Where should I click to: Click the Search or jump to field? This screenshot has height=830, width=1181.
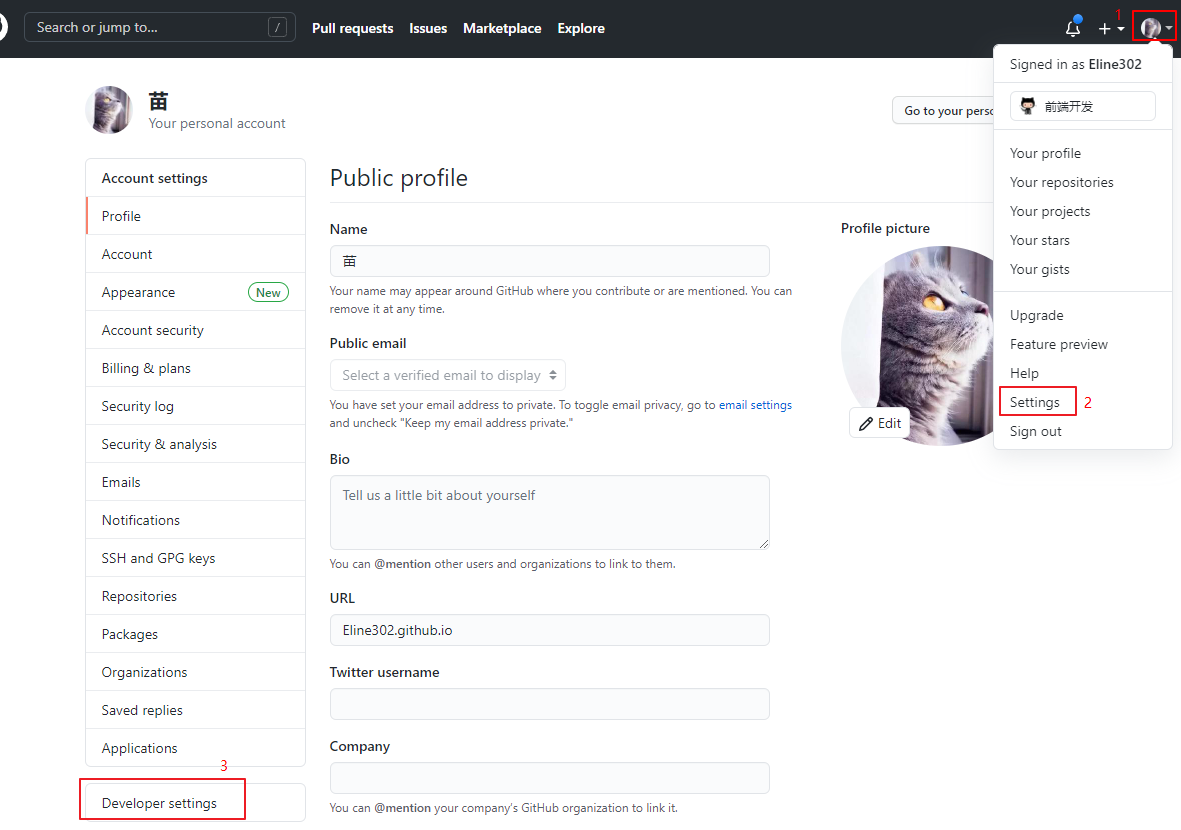pos(159,27)
